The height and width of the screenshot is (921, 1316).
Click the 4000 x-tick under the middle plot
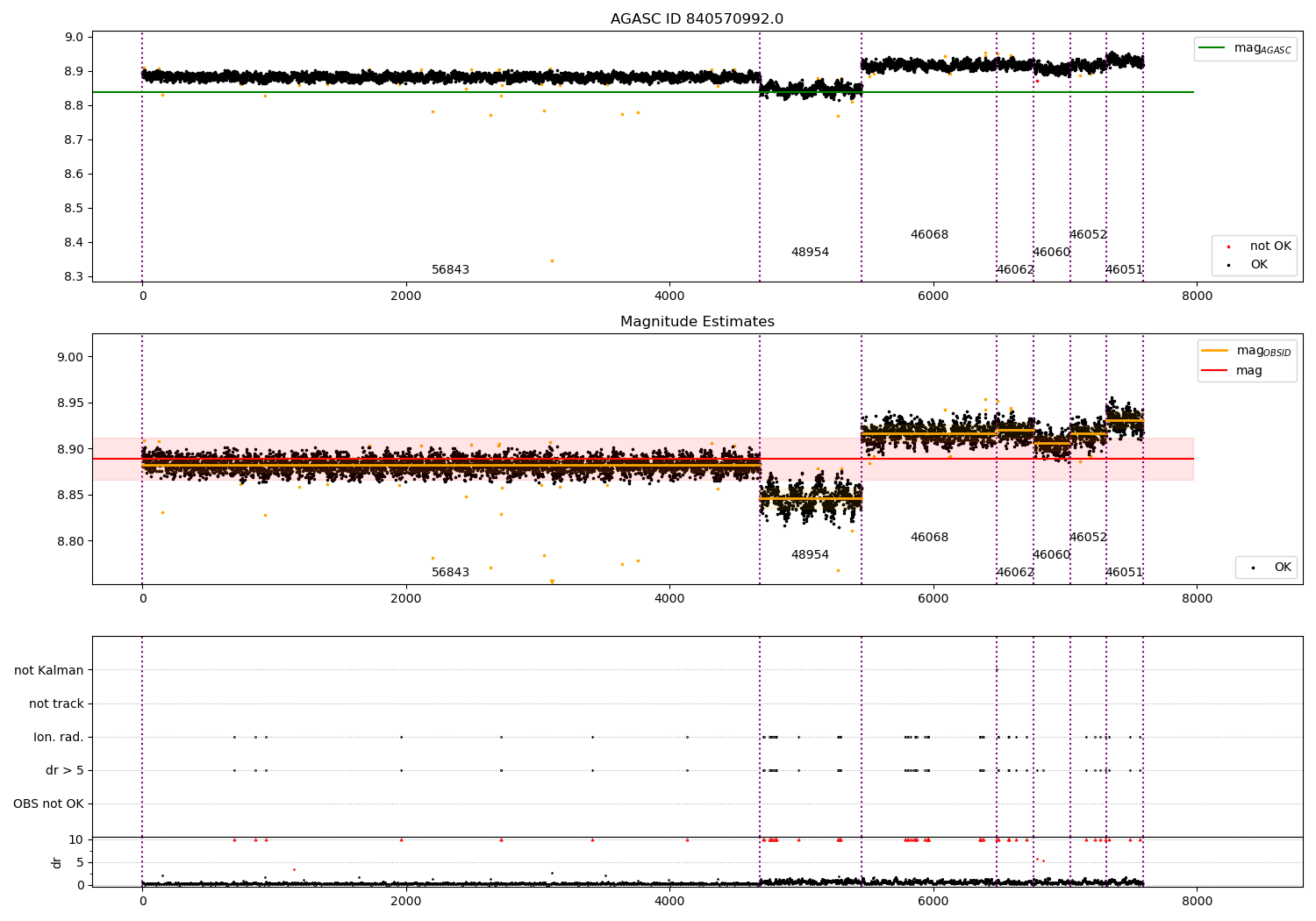pyautogui.click(x=669, y=599)
